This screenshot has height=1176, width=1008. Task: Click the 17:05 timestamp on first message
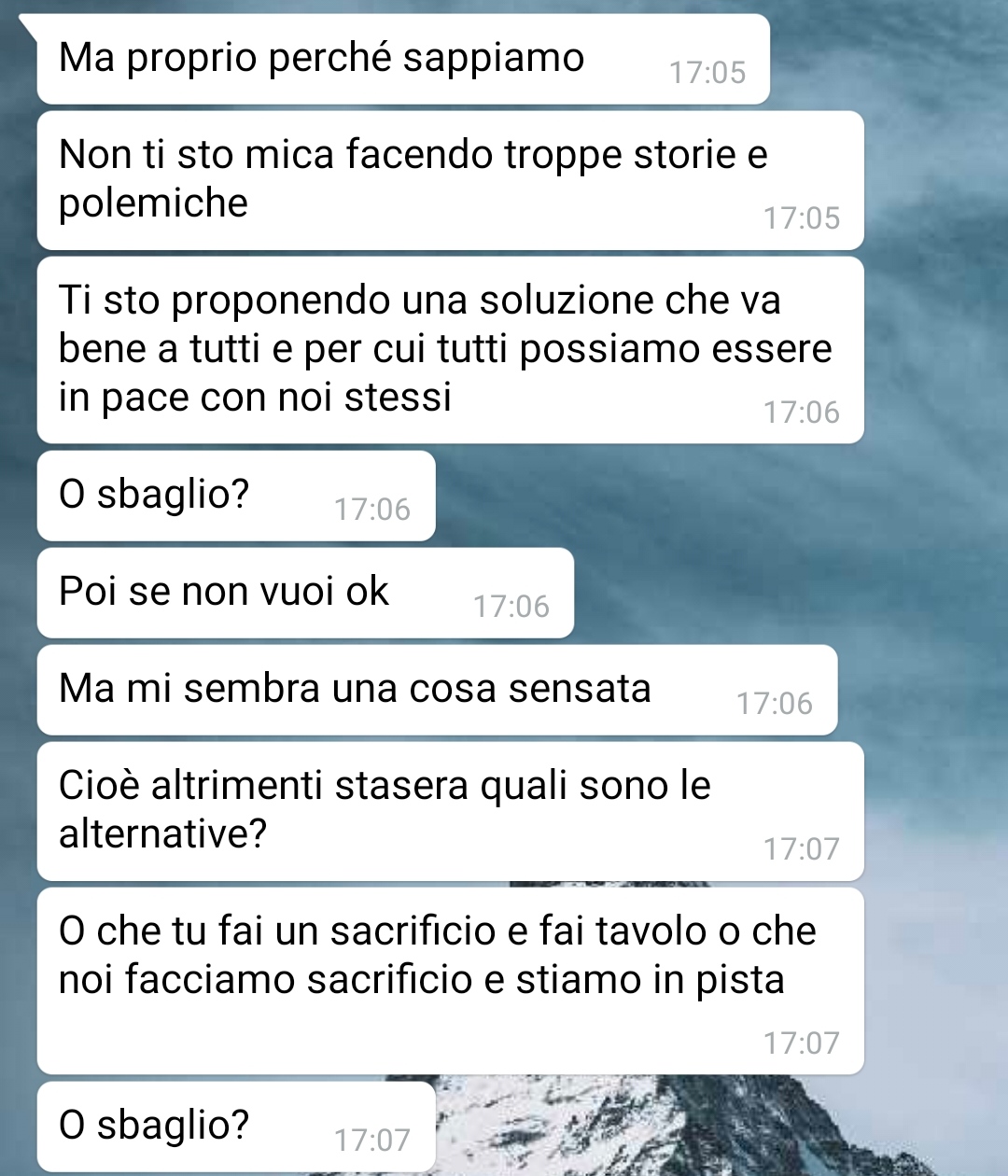tap(707, 73)
